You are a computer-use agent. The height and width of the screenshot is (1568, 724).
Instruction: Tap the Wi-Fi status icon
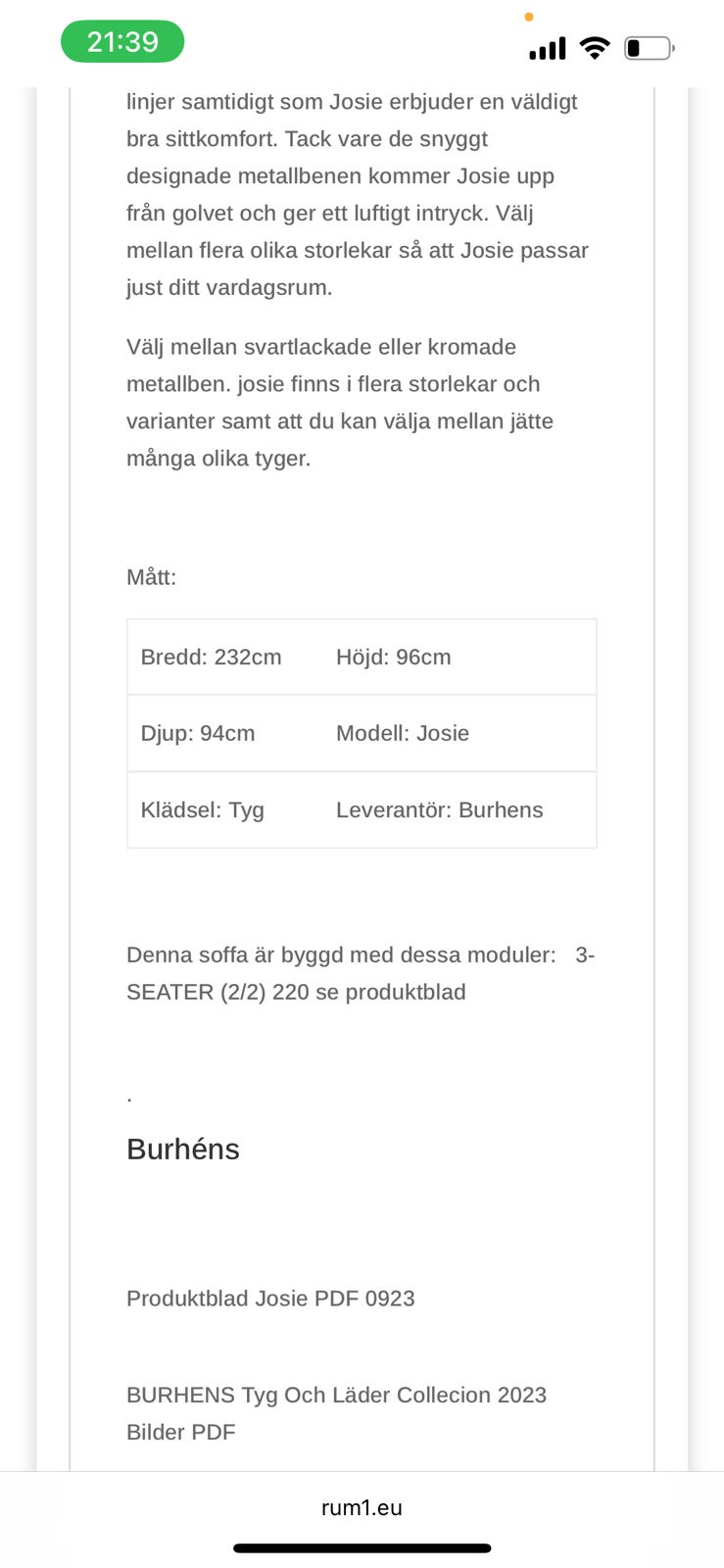click(x=595, y=48)
